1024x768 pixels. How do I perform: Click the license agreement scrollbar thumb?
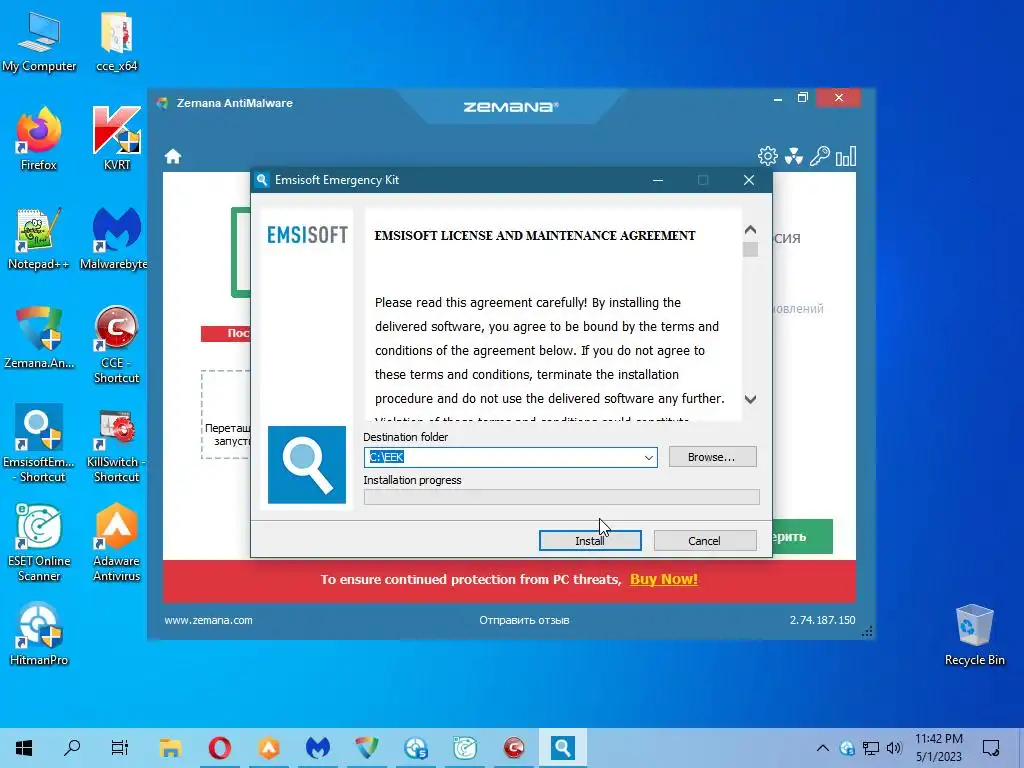pos(750,249)
